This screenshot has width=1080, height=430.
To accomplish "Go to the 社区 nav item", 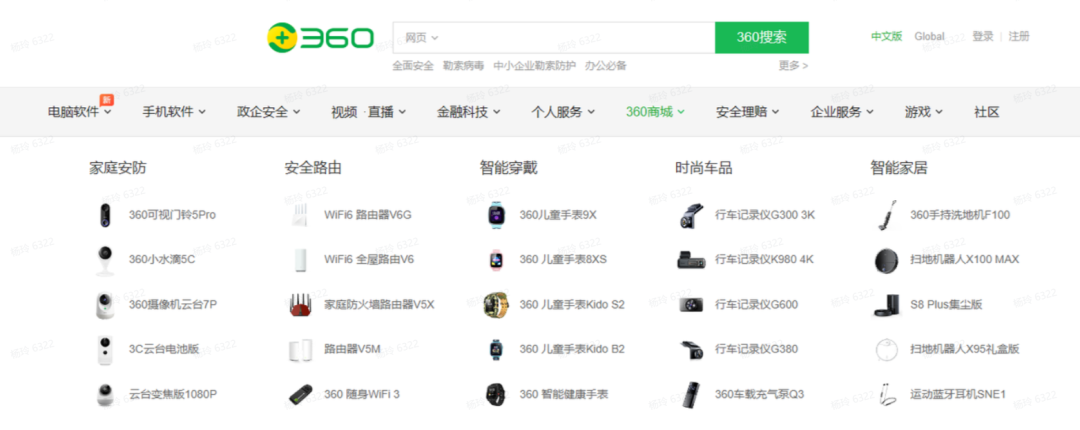I will tap(986, 112).
